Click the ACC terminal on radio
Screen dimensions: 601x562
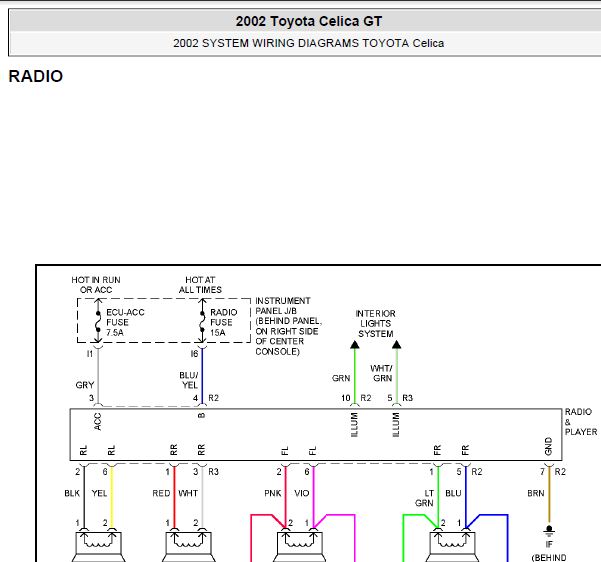coord(97,421)
